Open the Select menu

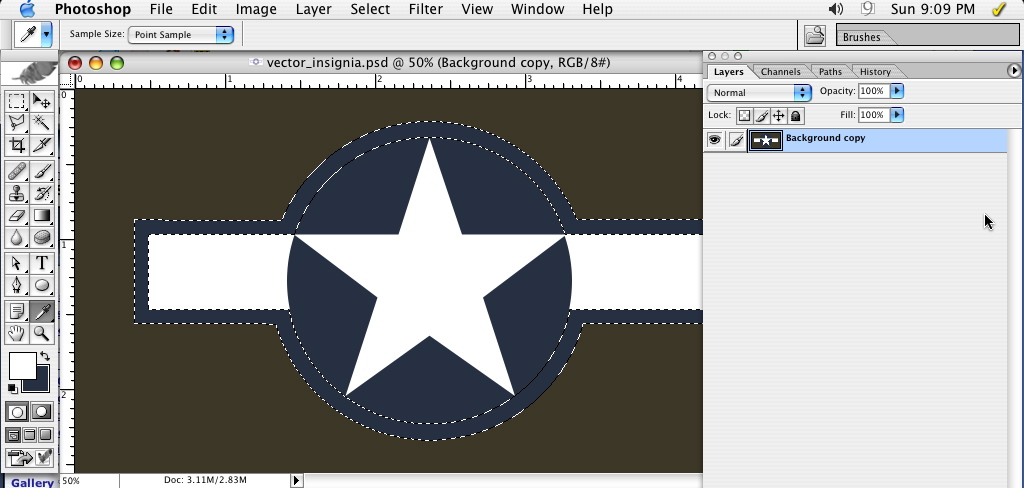click(370, 9)
